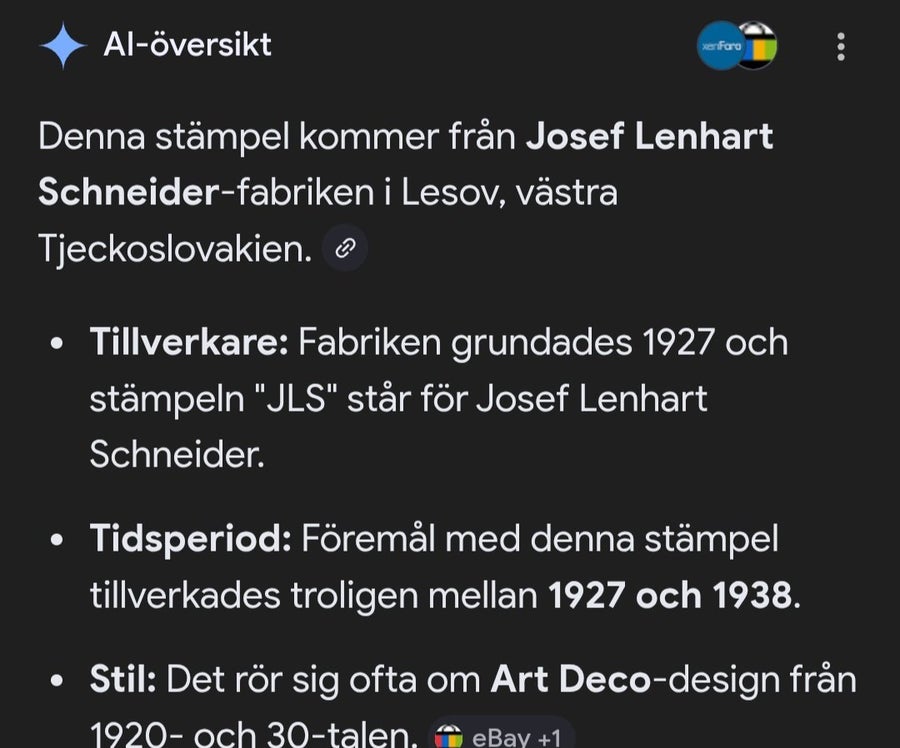The image size is (900, 748).
Task: Click the Tidsperiod: label
Action: (x=191, y=539)
